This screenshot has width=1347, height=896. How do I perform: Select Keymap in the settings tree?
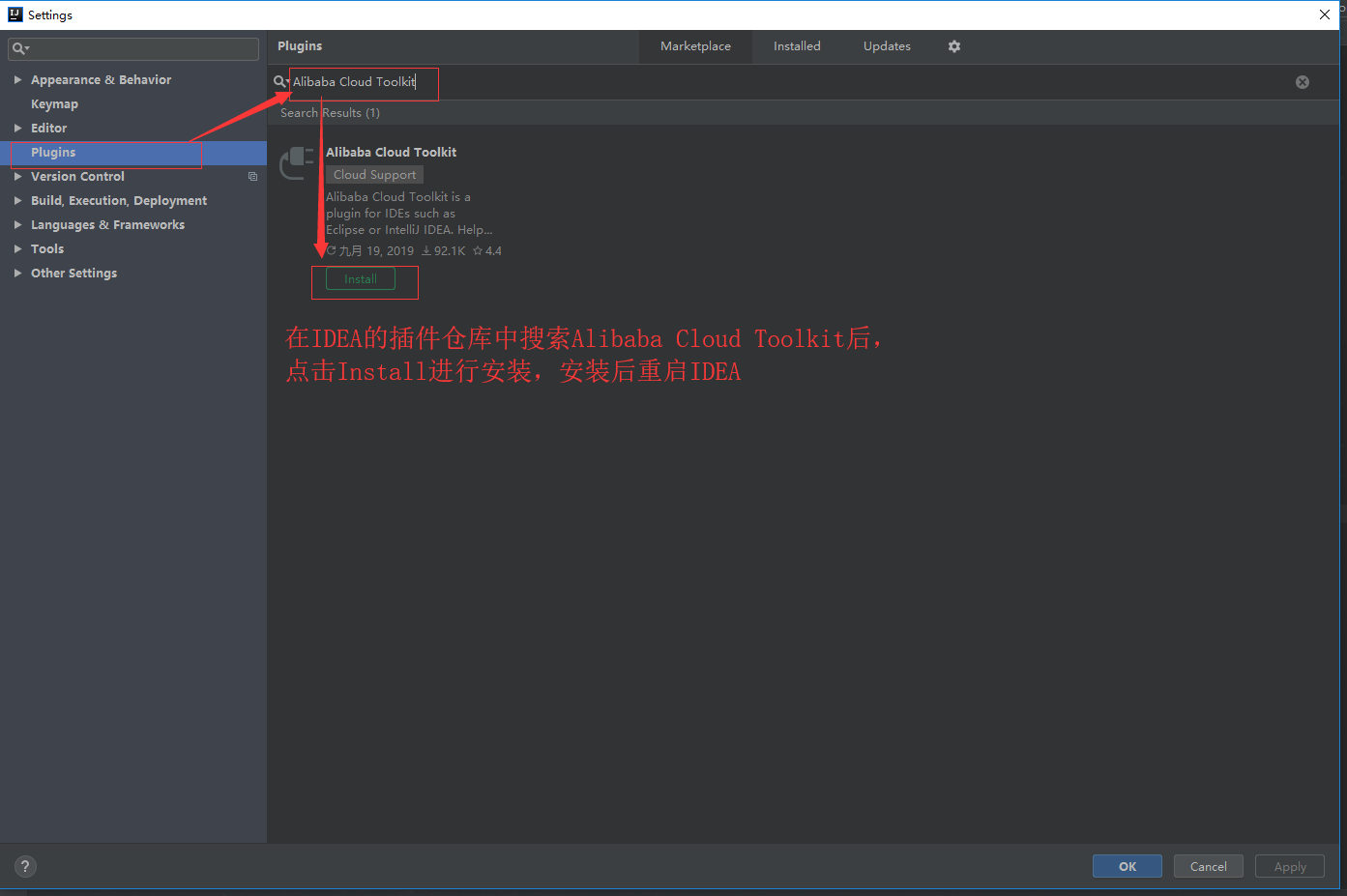54,104
